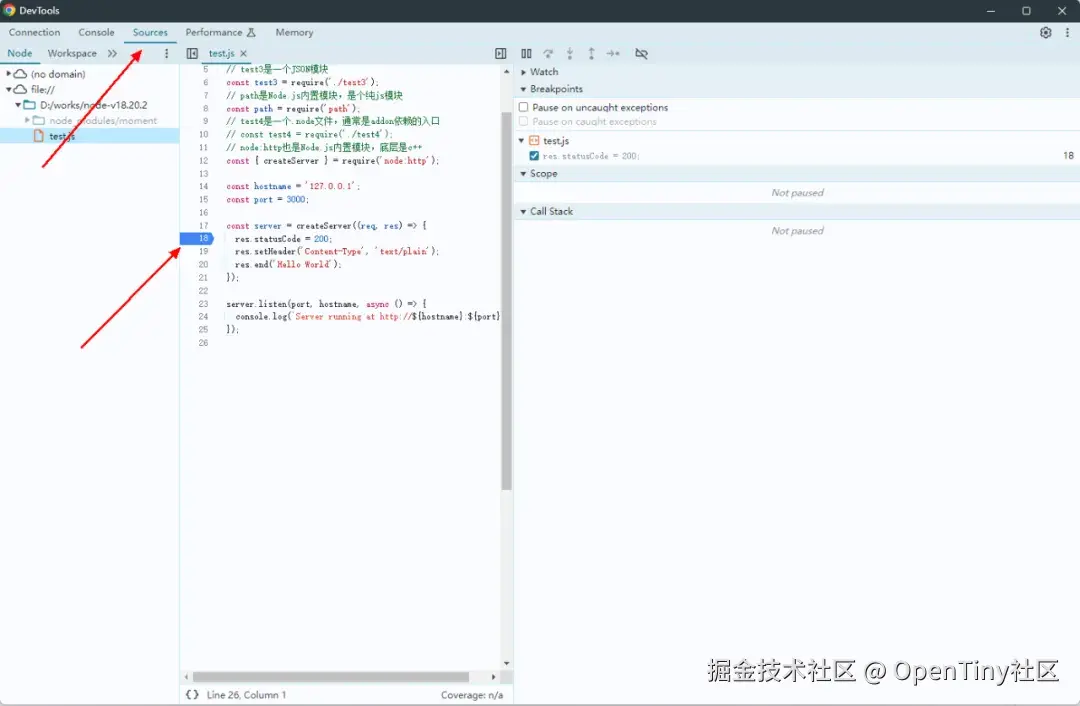Jump to breakpoint line number 18 in sidebar
Image resolution: width=1080 pixels, height=706 pixels.
1068,156
